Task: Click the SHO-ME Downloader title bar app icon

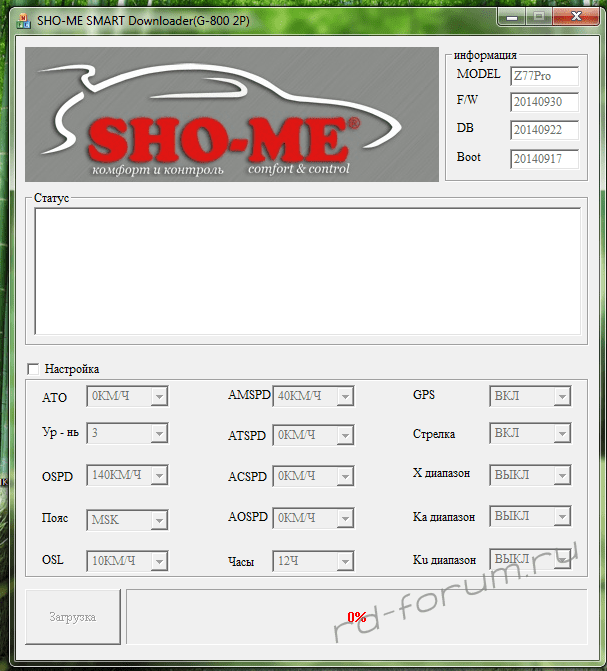Action: click(23, 21)
